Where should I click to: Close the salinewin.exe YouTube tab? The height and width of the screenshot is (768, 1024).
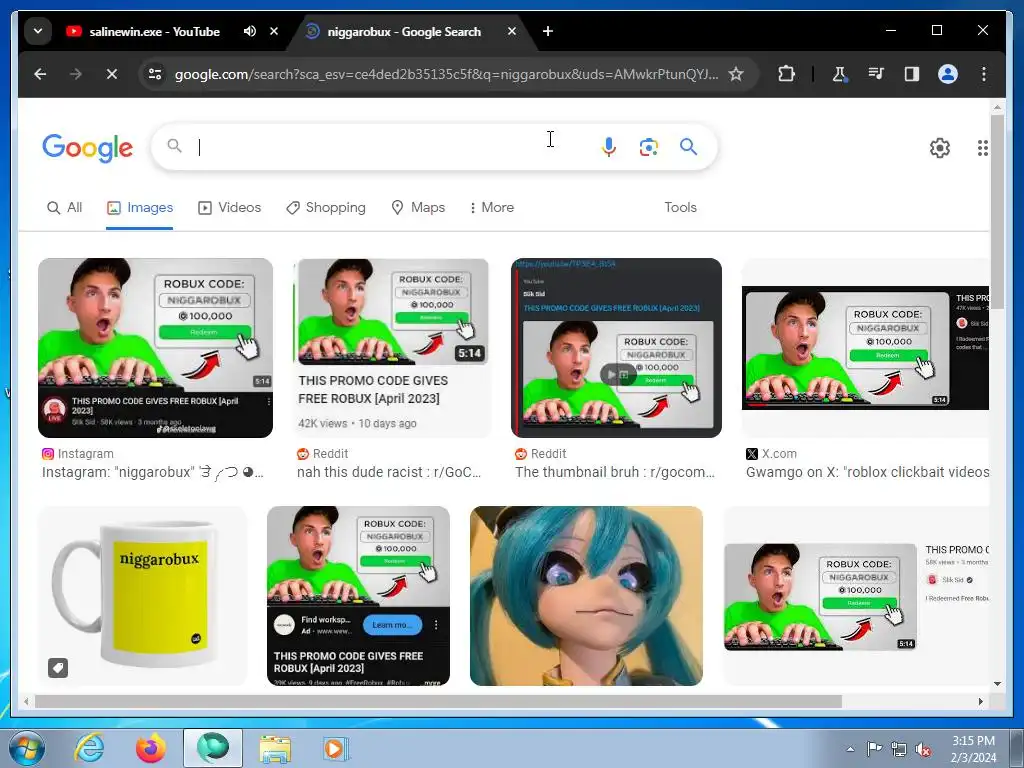pyautogui.click(x=274, y=31)
